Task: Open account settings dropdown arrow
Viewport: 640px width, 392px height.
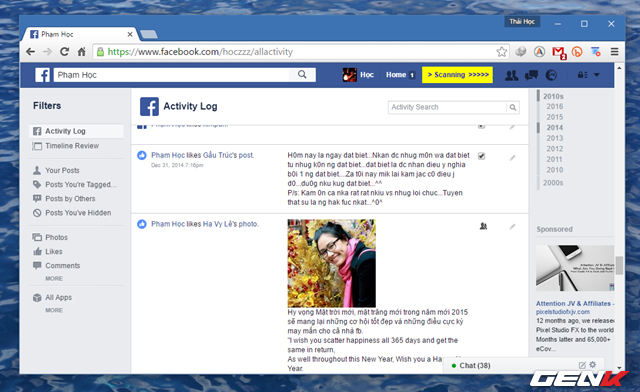Action: pos(597,75)
